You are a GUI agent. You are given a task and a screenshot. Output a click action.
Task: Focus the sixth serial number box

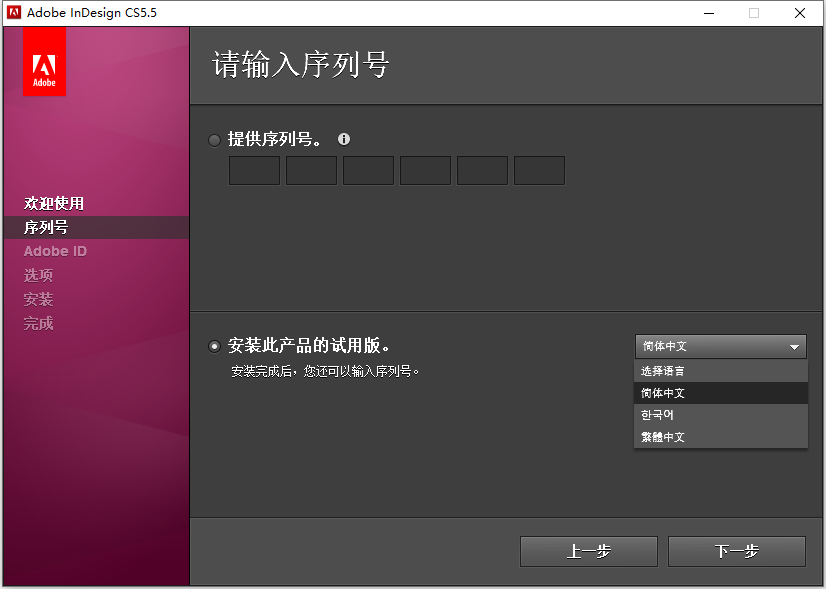pyautogui.click(x=539, y=170)
